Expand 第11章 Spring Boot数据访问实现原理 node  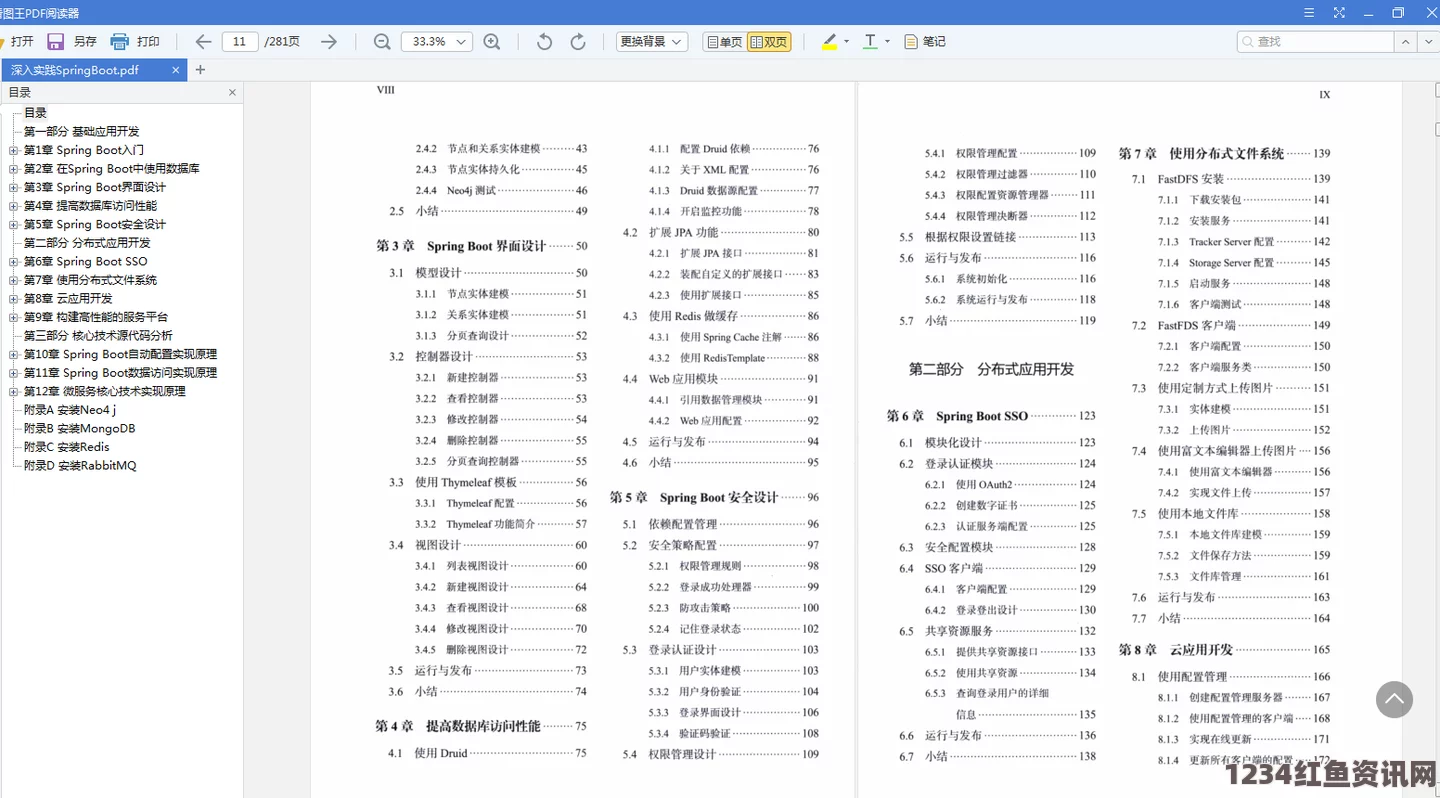click(13, 373)
